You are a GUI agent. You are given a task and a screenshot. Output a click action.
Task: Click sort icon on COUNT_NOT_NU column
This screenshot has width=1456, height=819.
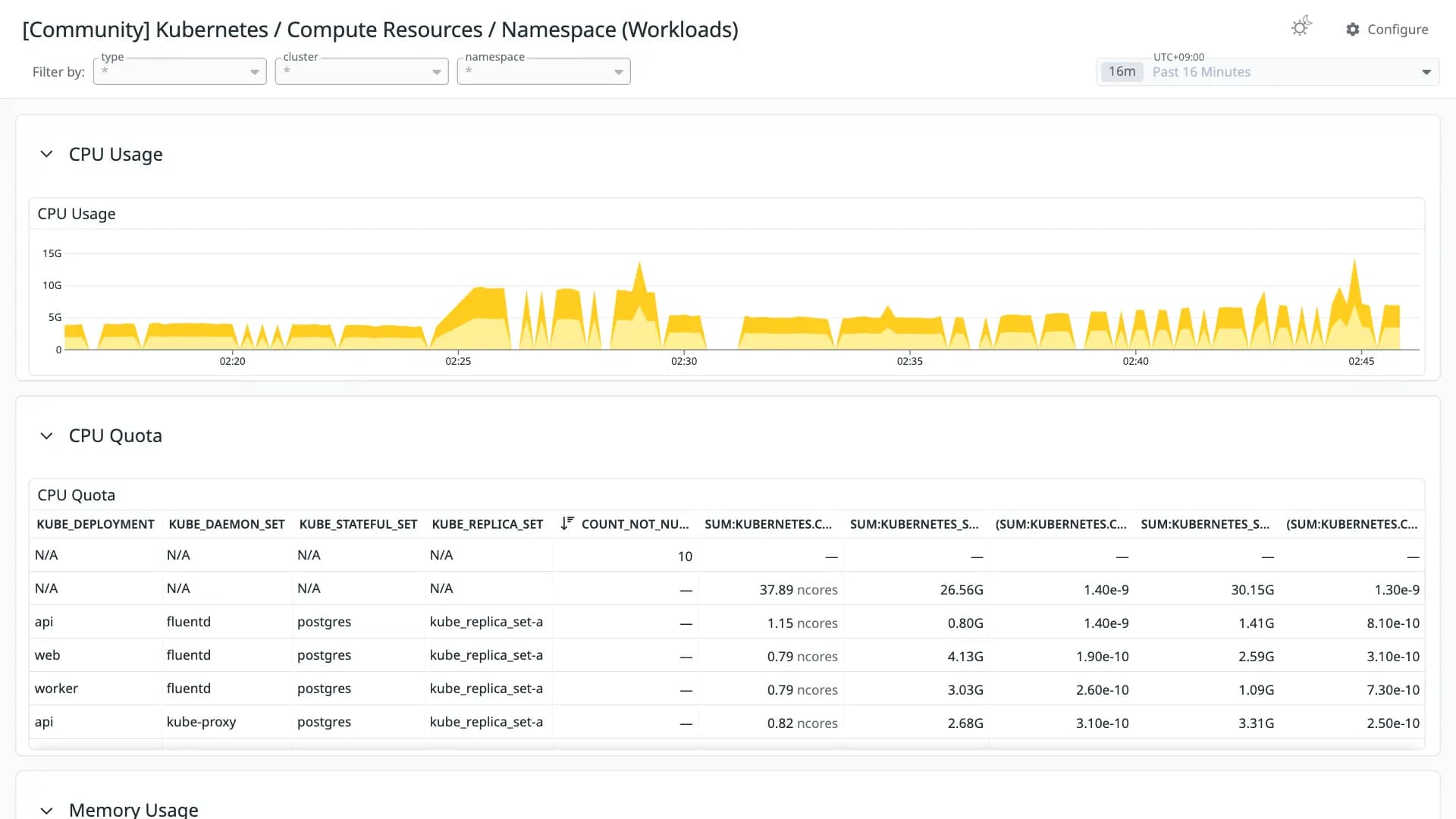pos(566,523)
